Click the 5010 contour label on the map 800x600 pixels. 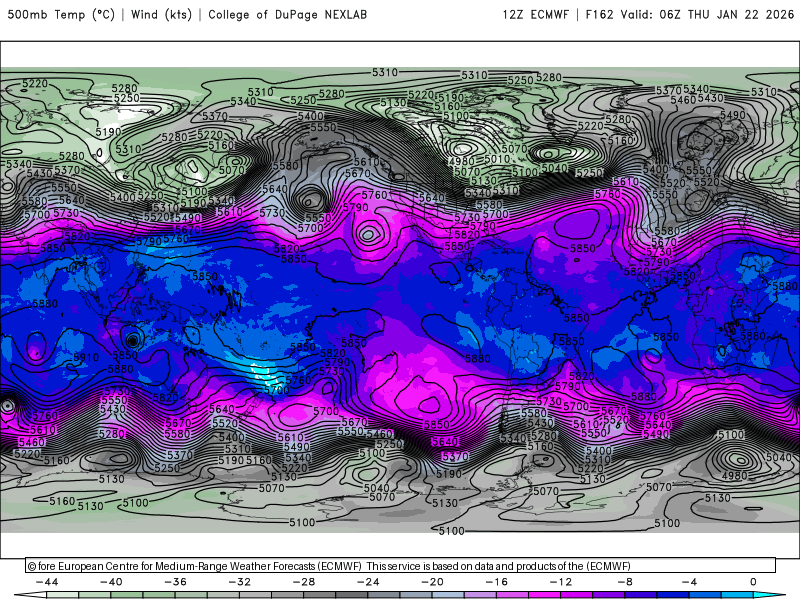[x=496, y=159]
